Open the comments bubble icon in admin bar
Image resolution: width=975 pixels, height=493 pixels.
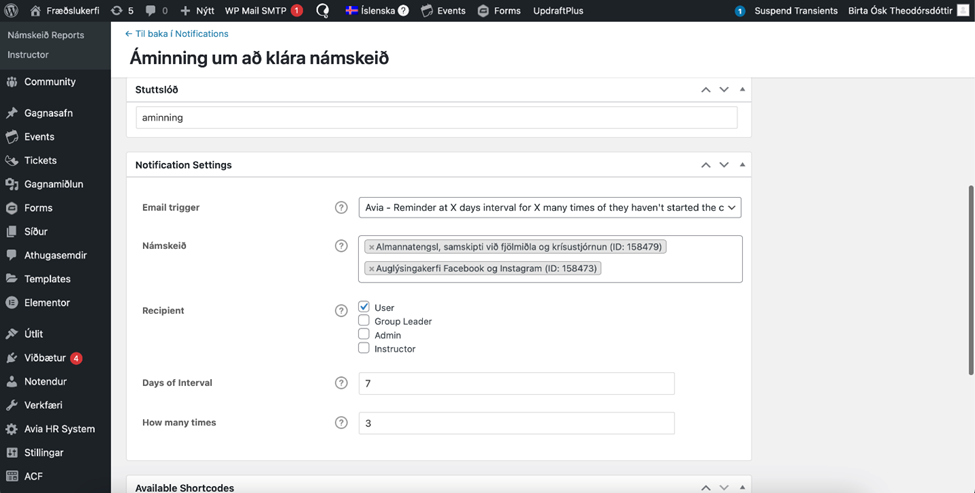click(x=150, y=10)
